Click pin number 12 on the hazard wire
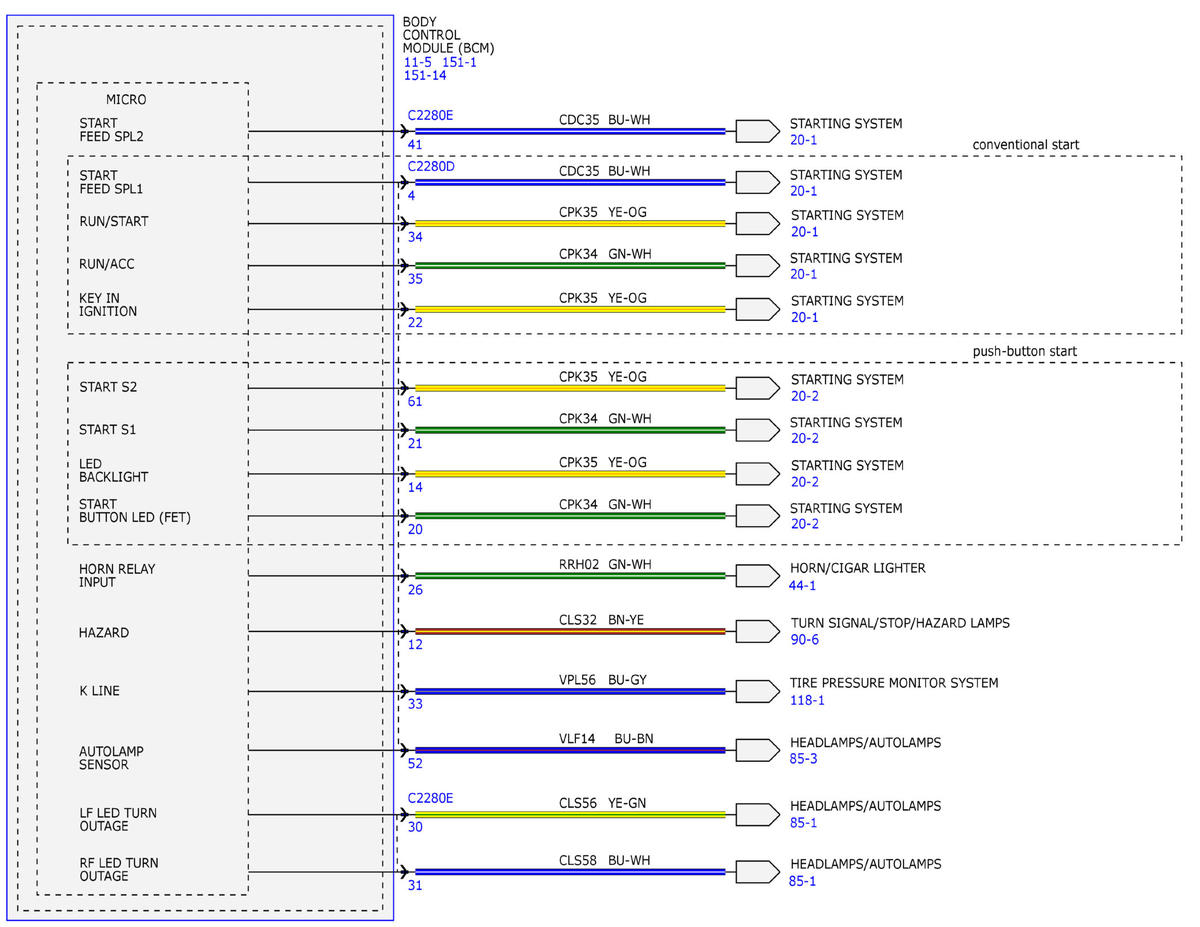1200x927 pixels. (x=415, y=645)
